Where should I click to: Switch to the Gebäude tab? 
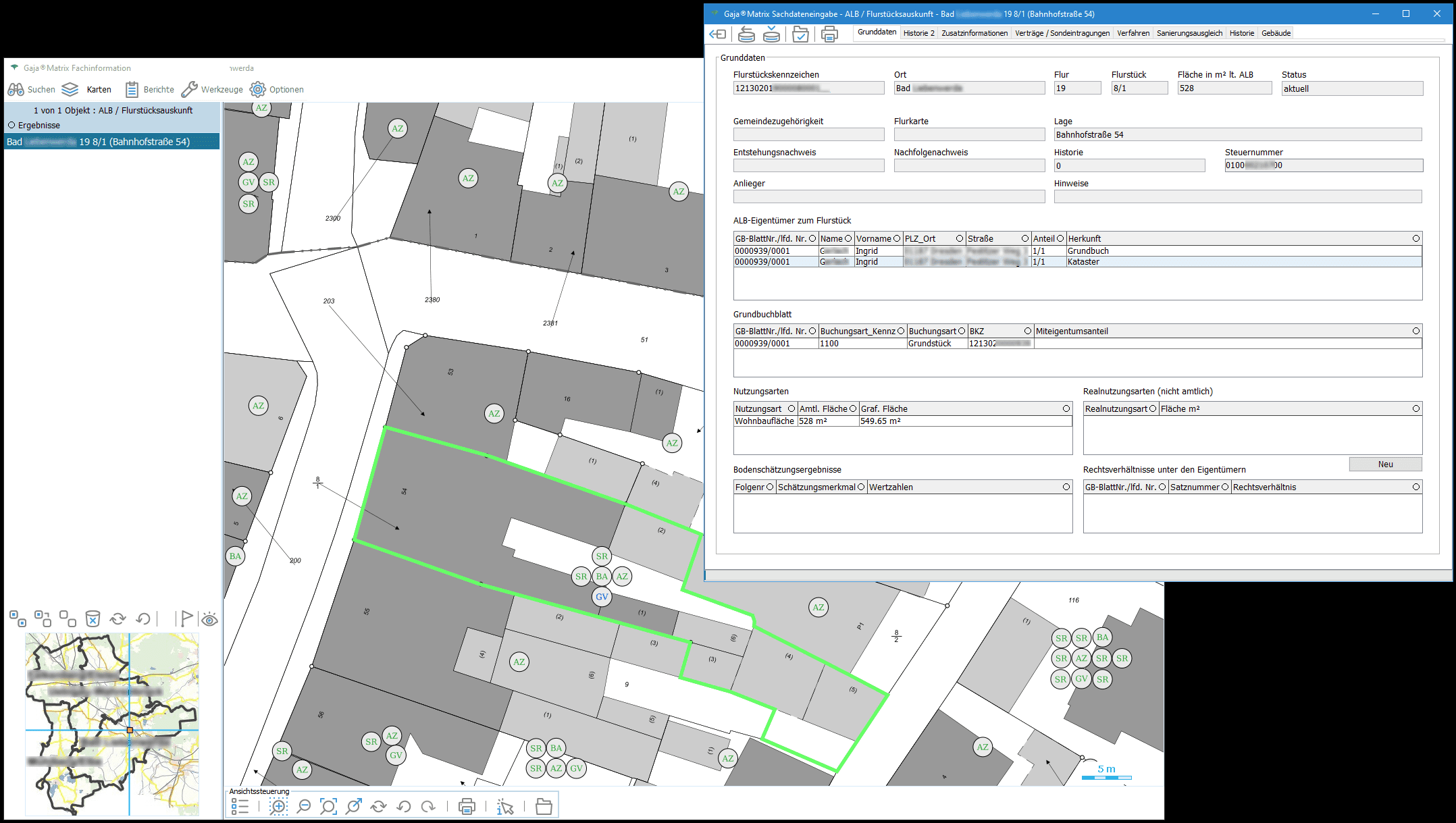[x=1276, y=33]
